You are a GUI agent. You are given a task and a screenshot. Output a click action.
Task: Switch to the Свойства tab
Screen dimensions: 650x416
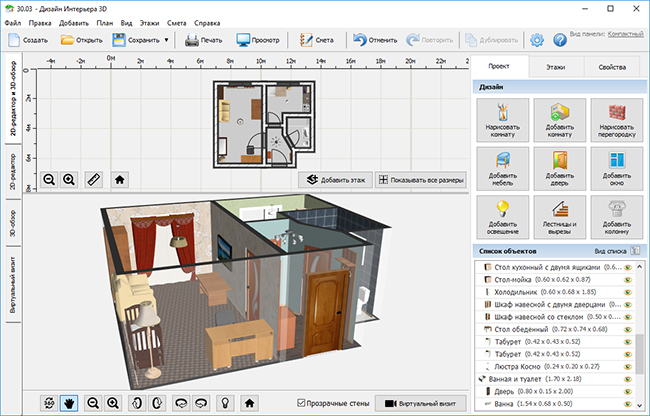612,66
